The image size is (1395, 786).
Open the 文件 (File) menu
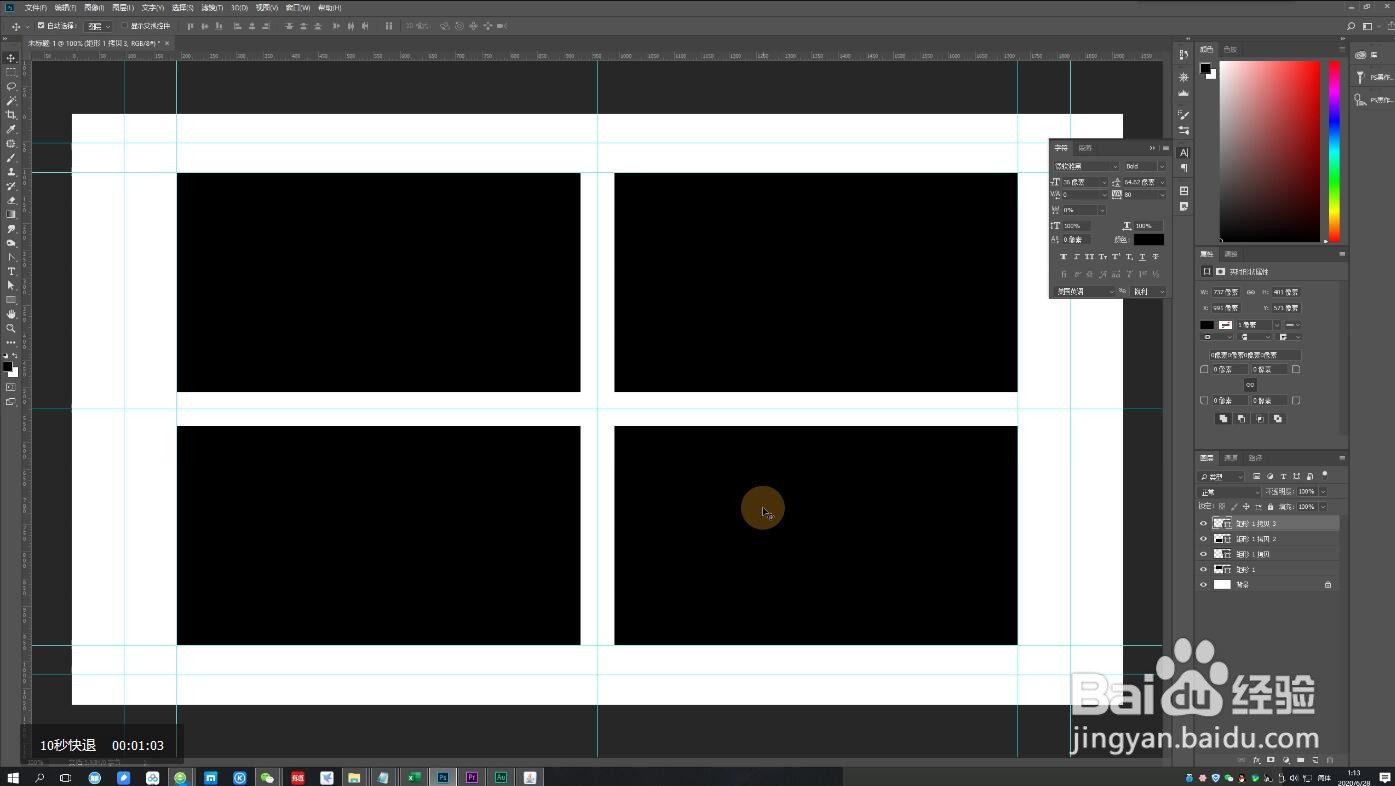click(x=36, y=7)
